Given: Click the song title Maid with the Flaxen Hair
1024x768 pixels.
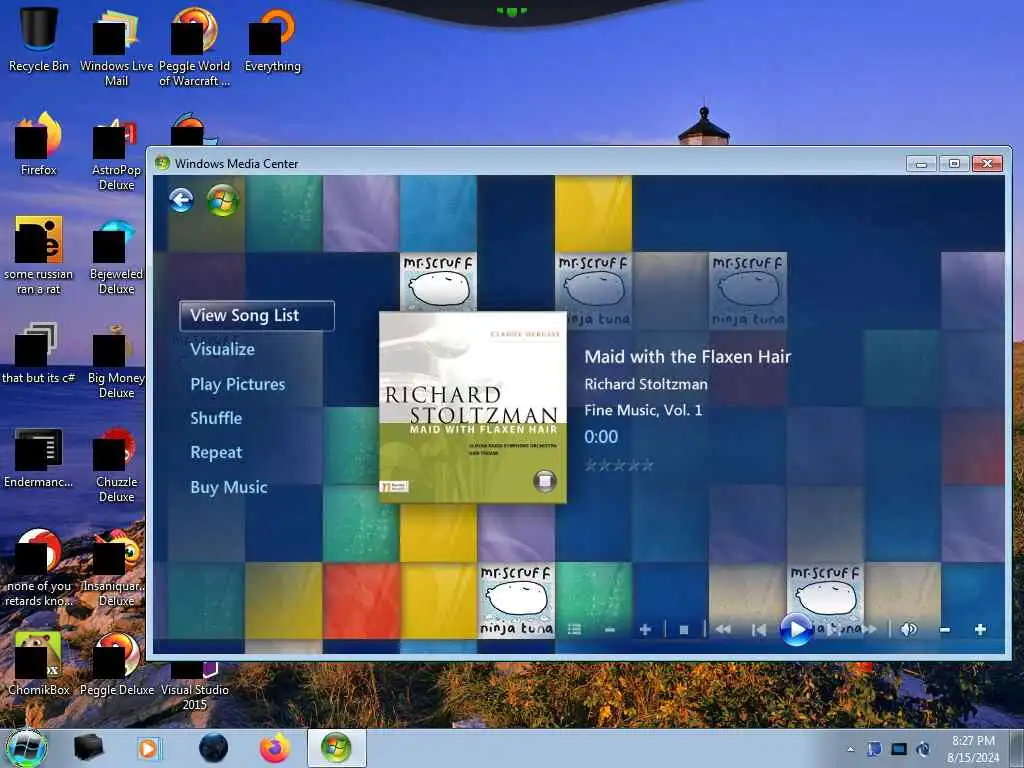Looking at the screenshot, I should coord(688,357).
